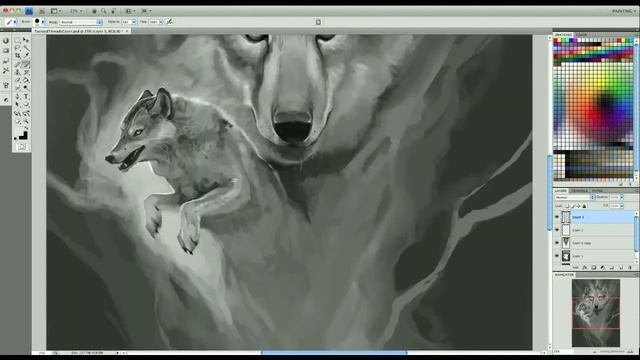Add a layer mask
This screenshot has width=640, height=360.
[x=593, y=268]
